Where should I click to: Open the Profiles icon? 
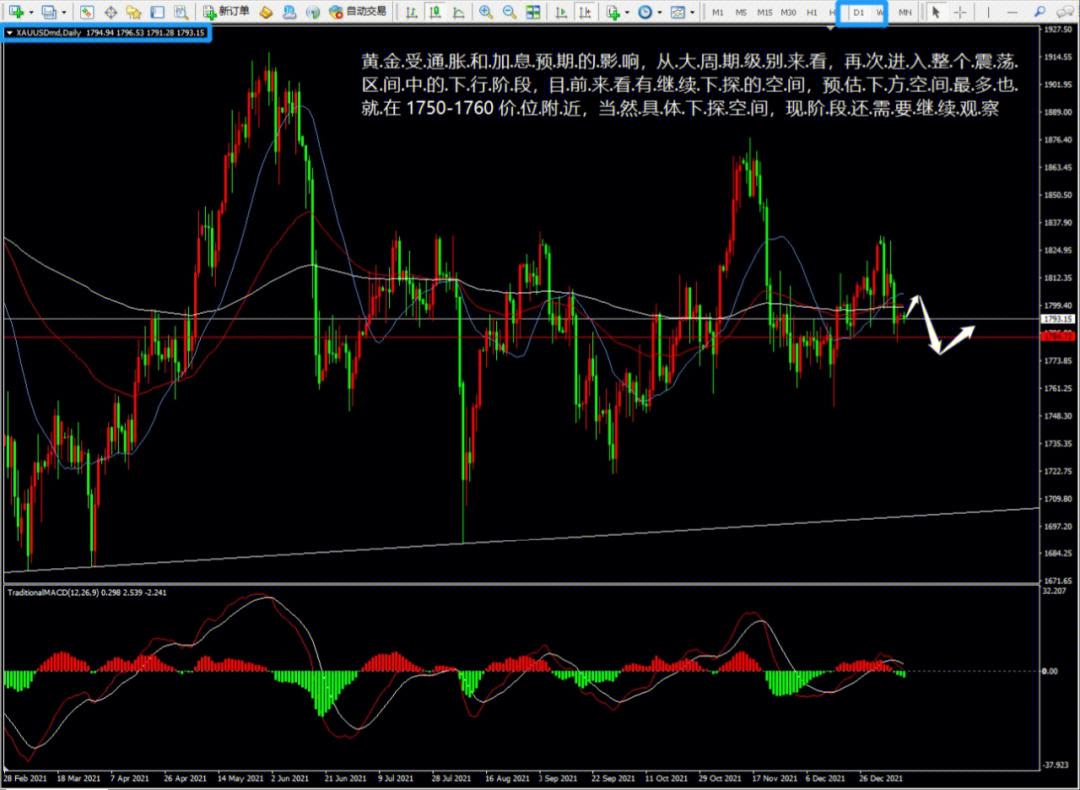pos(49,12)
